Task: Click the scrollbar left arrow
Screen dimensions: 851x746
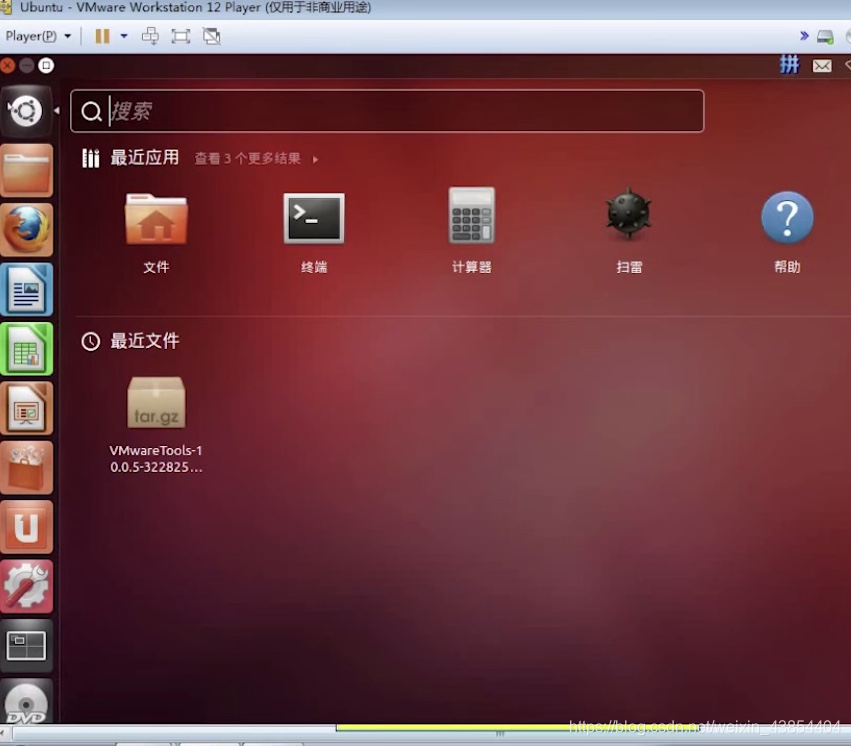Action: [x=3, y=734]
